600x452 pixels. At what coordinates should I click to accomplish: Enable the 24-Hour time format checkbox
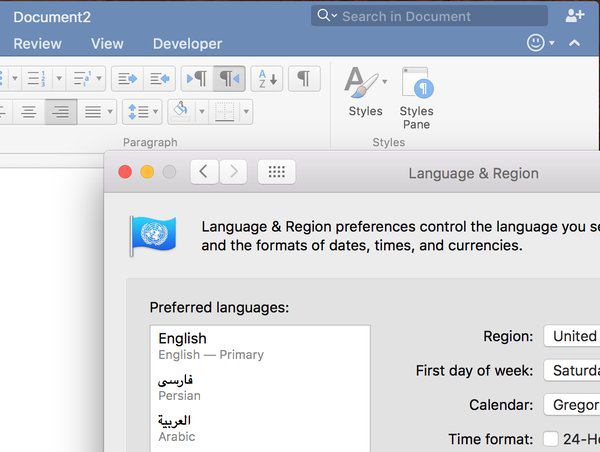tap(551, 439)
